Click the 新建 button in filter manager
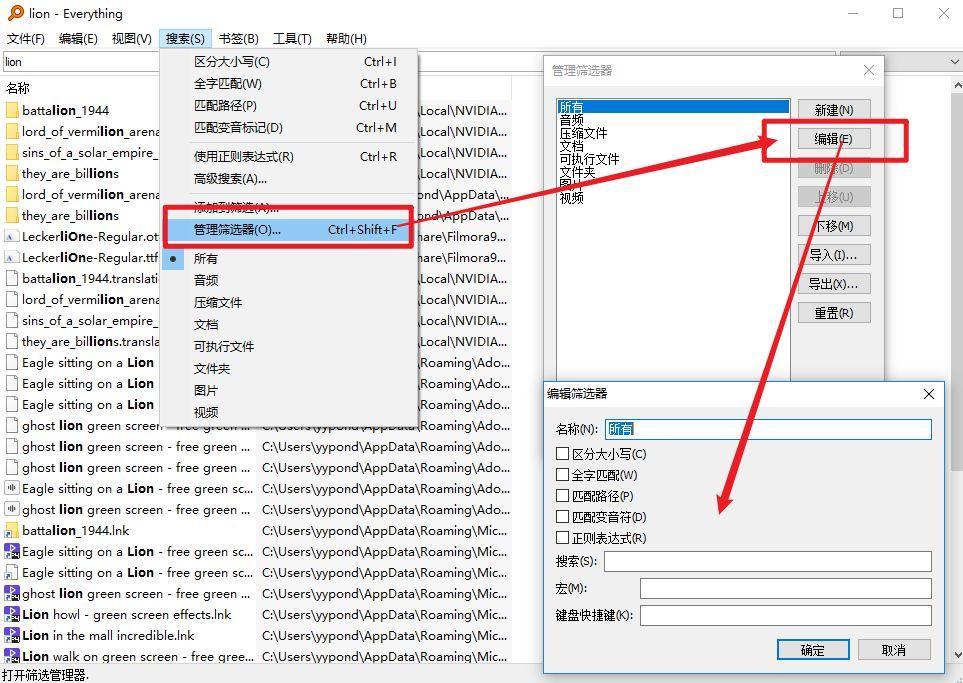The image size is (963, 683). pos(833,109)
